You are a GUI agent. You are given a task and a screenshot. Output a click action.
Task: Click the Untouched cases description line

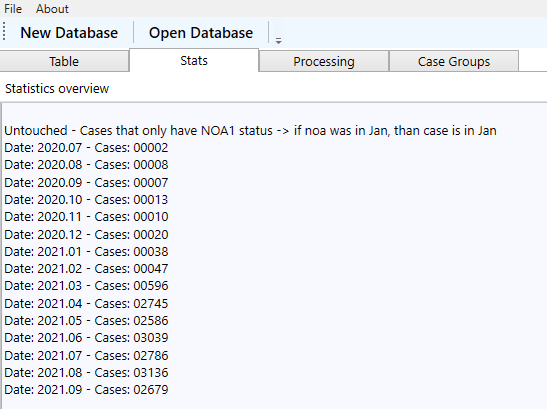coord(250,131)
